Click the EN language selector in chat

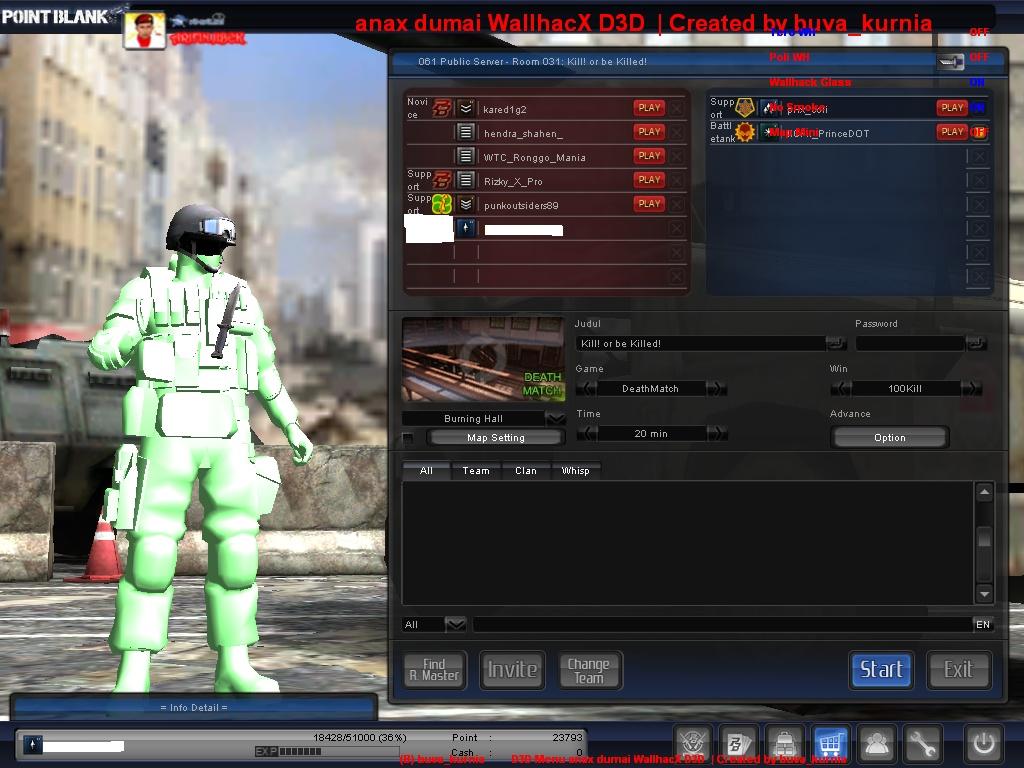(983, 624)
